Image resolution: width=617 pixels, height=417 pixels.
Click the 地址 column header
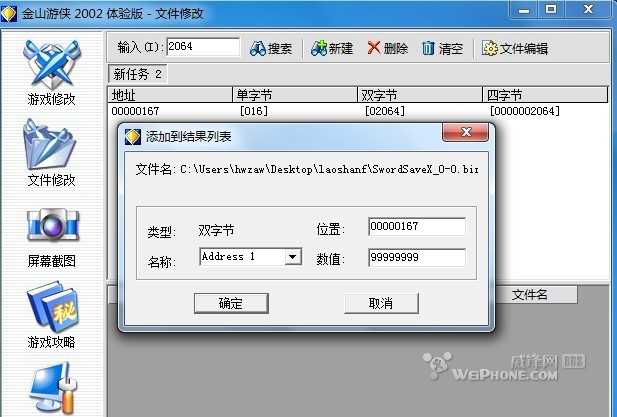170,95
